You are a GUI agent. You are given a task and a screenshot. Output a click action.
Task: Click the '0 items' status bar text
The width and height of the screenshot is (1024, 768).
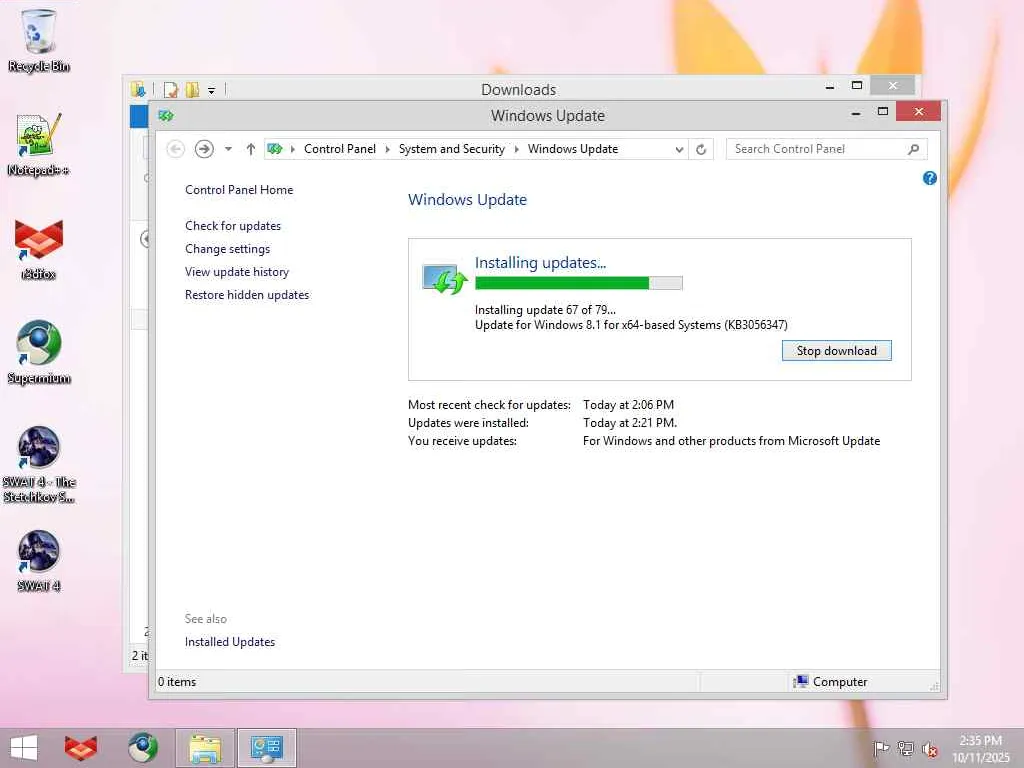click(x=177, y=682)
